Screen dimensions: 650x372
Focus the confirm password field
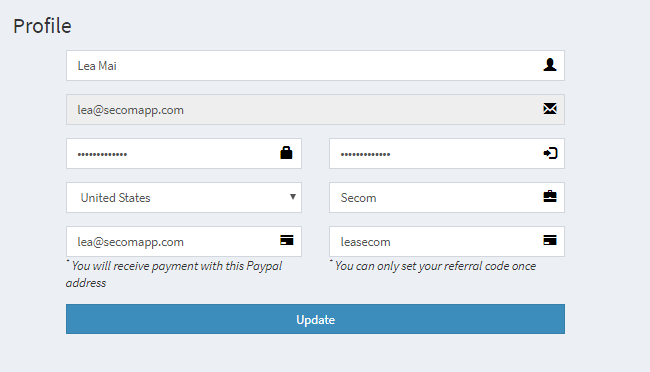click(447, 153)
